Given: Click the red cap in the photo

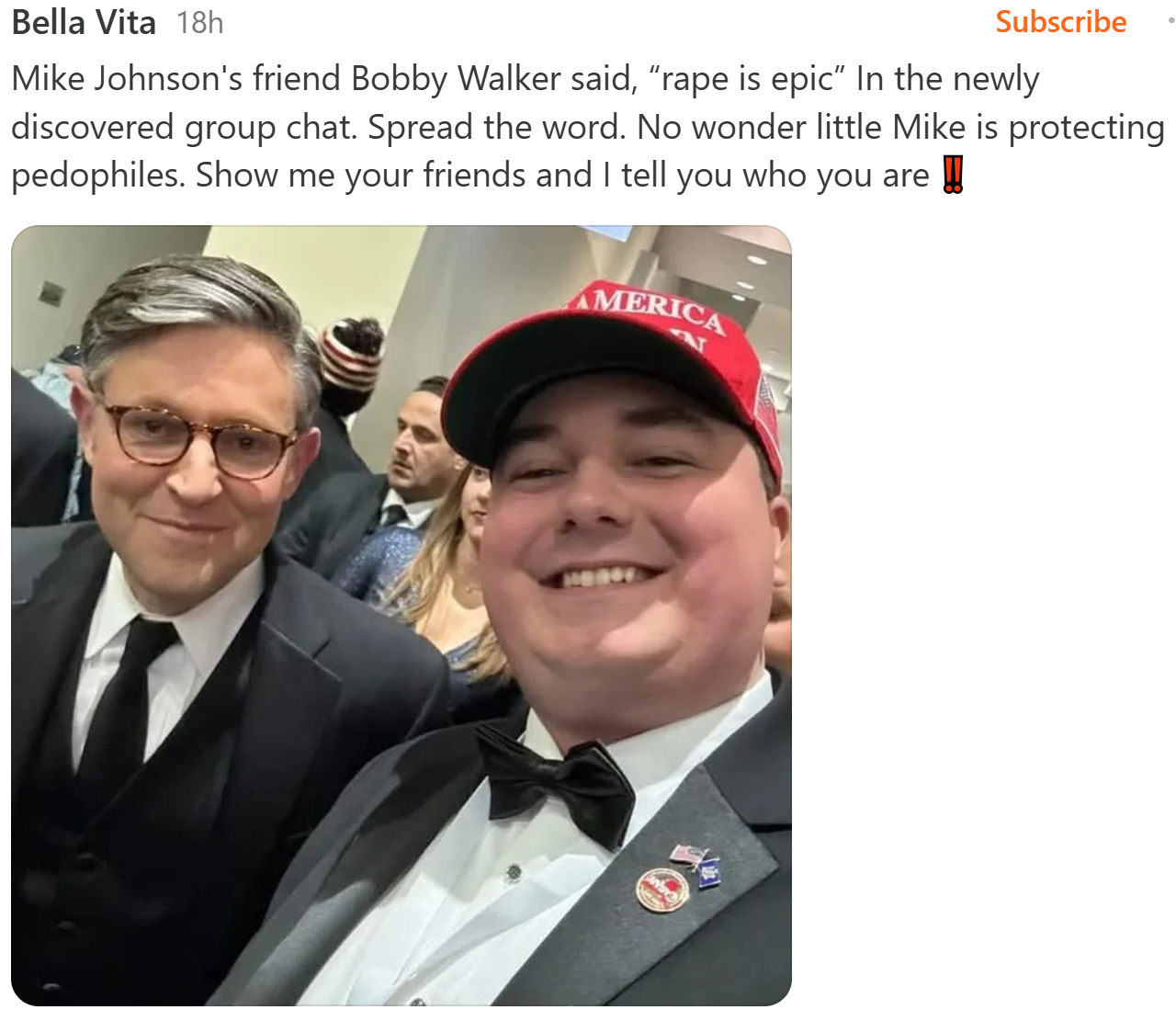Looking at the screenshot, I should (x=625, y=368).
